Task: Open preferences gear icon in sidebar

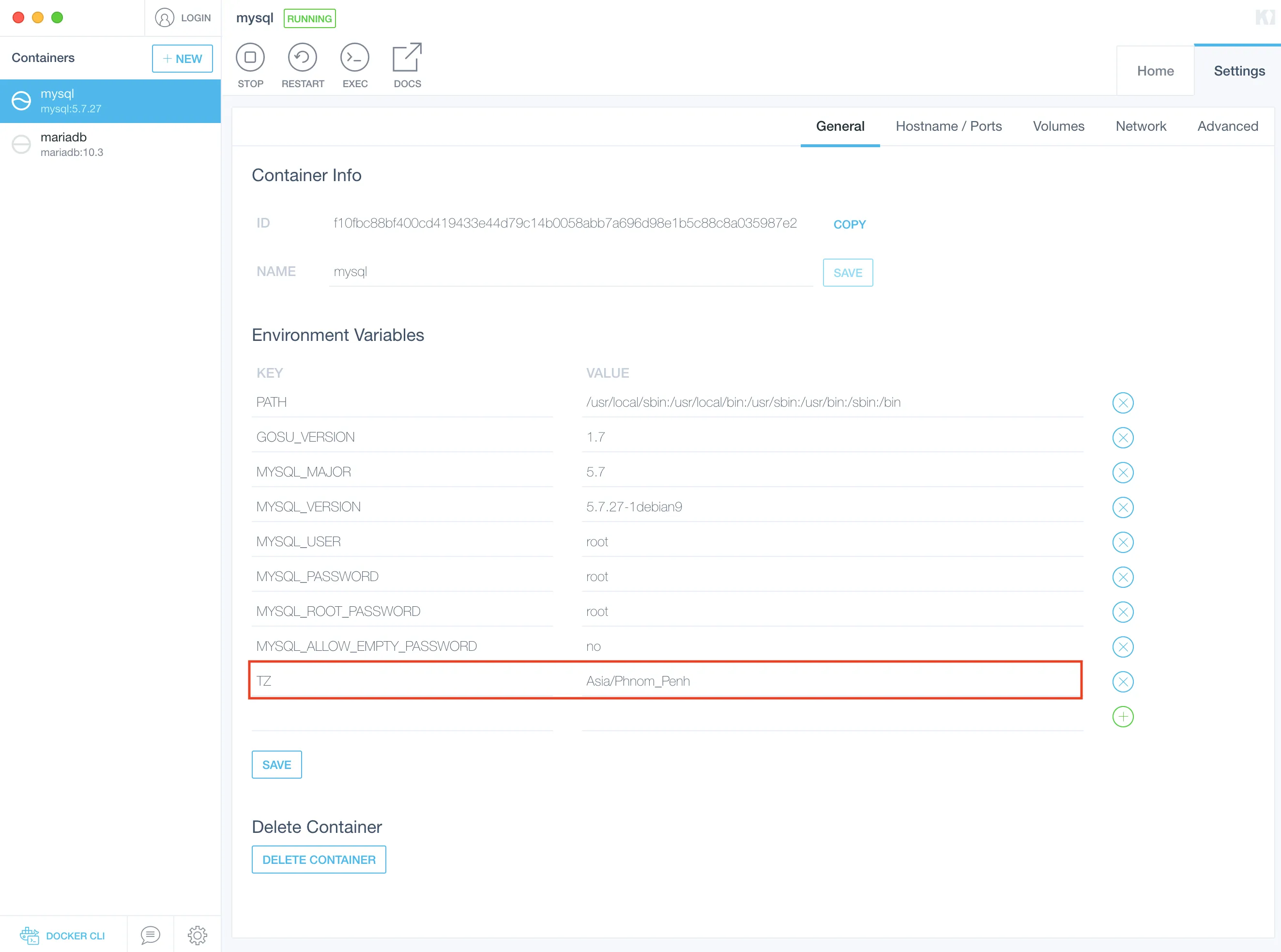Action: click(x=197, y=935)
